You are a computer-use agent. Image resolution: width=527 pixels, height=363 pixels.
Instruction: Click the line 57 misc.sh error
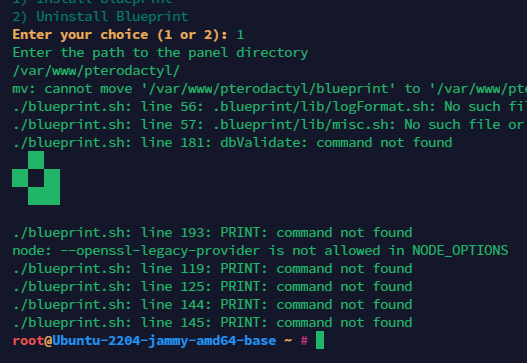tap(270, 125)
